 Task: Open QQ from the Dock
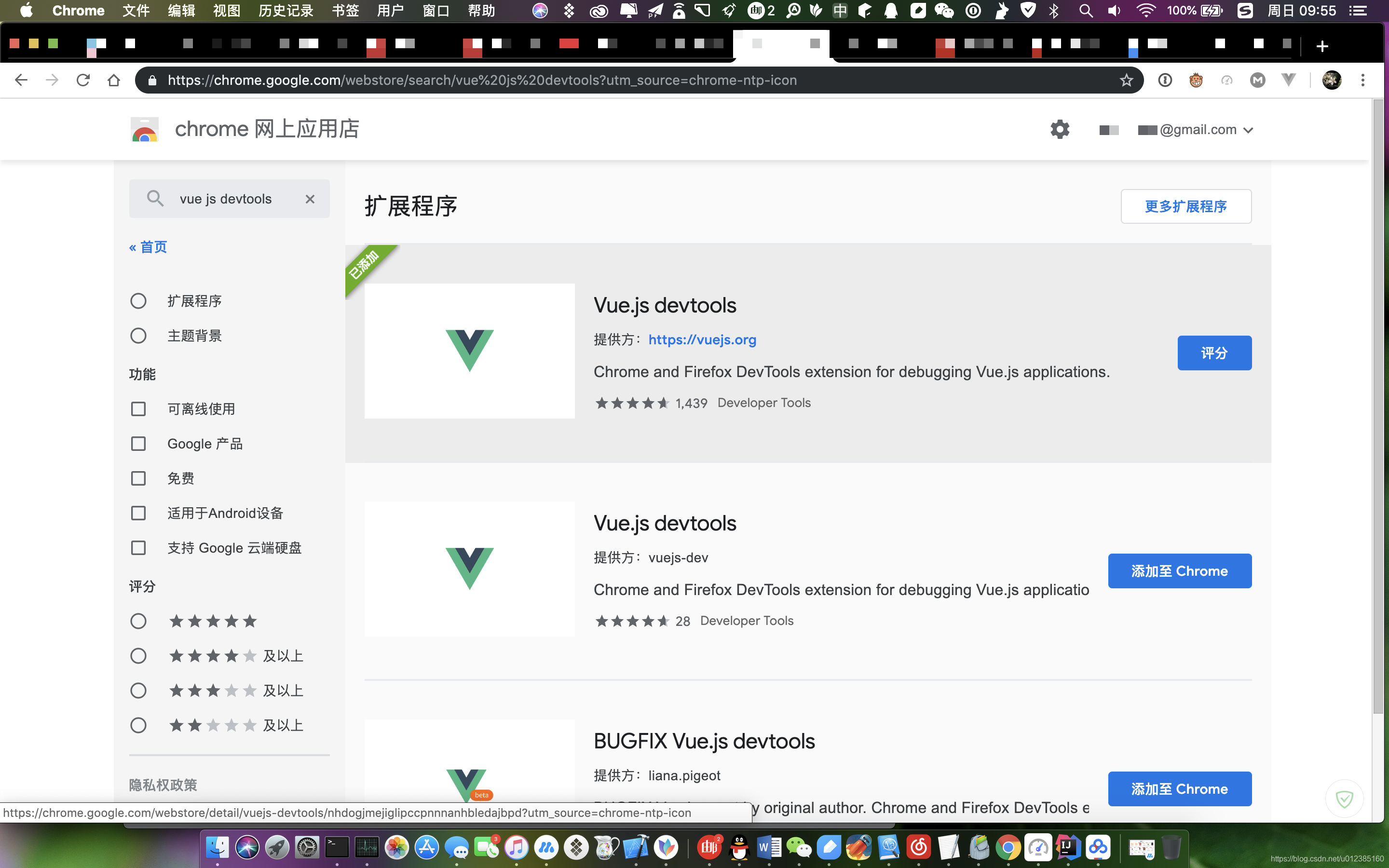point(739,847)
